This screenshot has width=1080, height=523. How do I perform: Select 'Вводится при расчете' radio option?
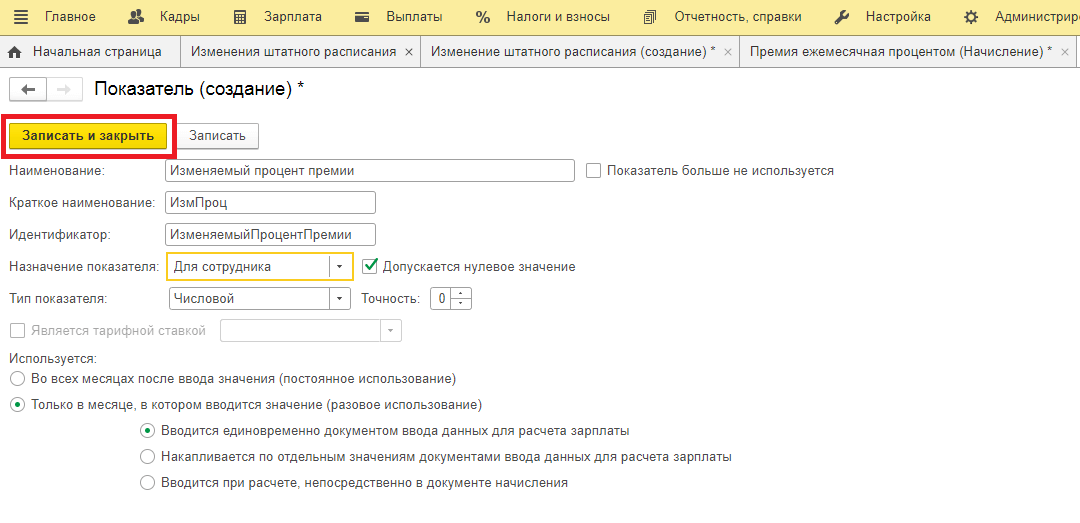(148, 482)
